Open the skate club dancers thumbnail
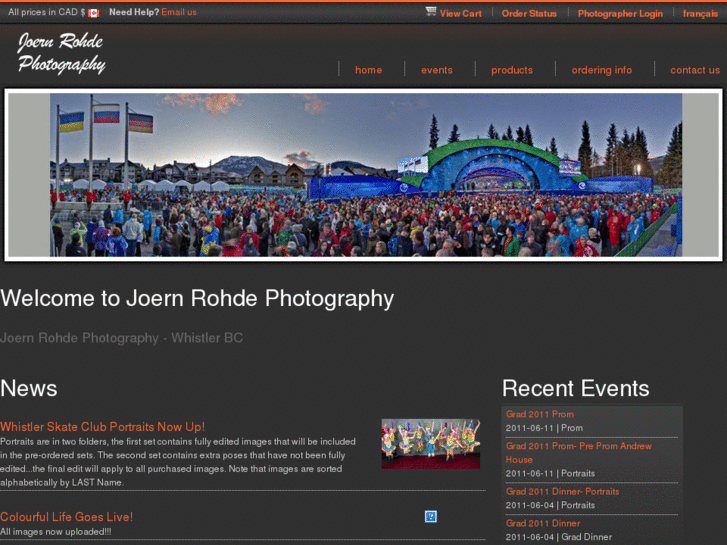 point(431,444)
